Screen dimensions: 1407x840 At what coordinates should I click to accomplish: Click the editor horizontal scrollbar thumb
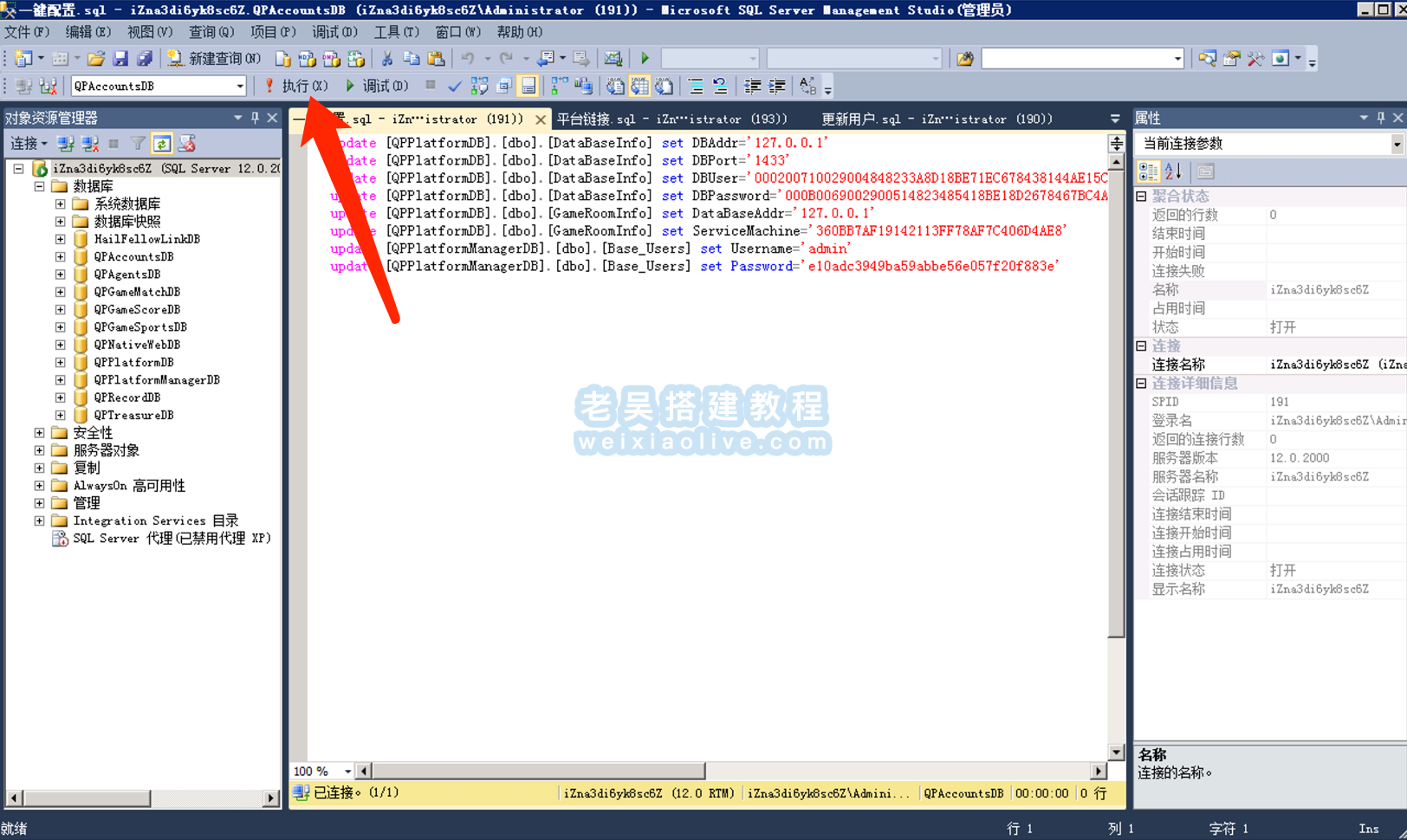(x=537, y=771)
